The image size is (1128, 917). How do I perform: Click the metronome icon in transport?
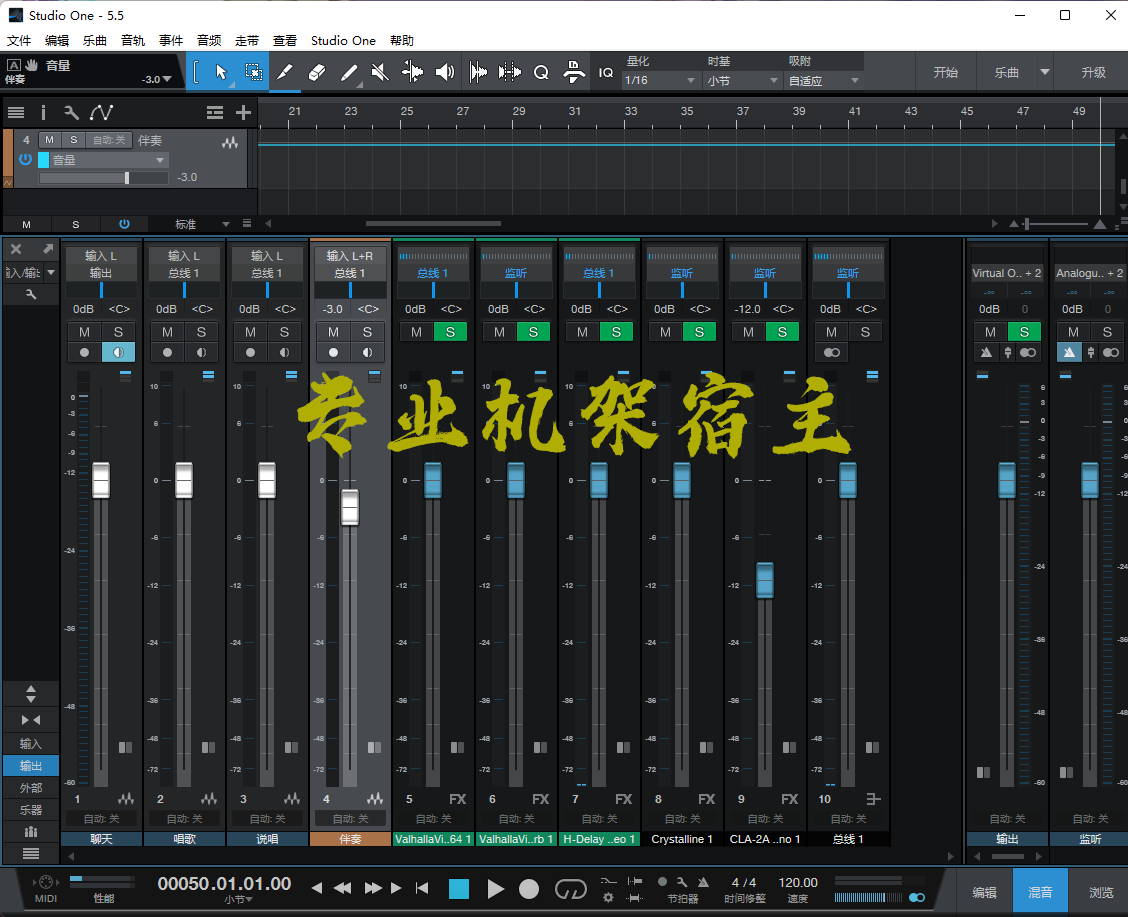(704, 882)
